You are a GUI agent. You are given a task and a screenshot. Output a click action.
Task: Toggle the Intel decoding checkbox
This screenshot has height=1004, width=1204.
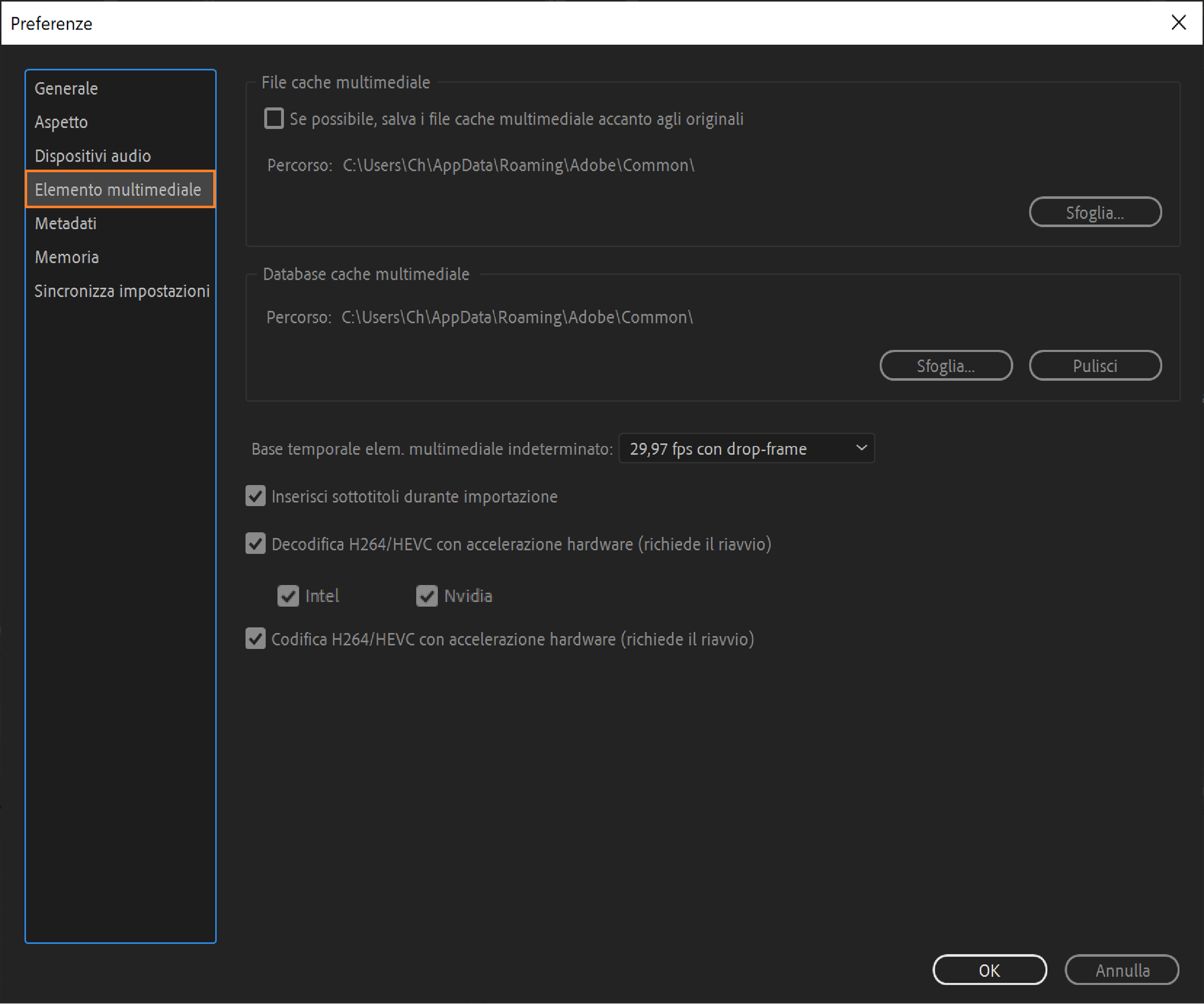(288, 596)
